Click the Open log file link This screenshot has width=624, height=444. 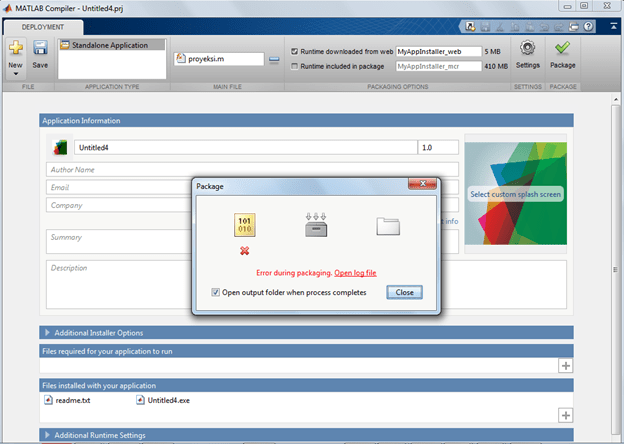355,273
